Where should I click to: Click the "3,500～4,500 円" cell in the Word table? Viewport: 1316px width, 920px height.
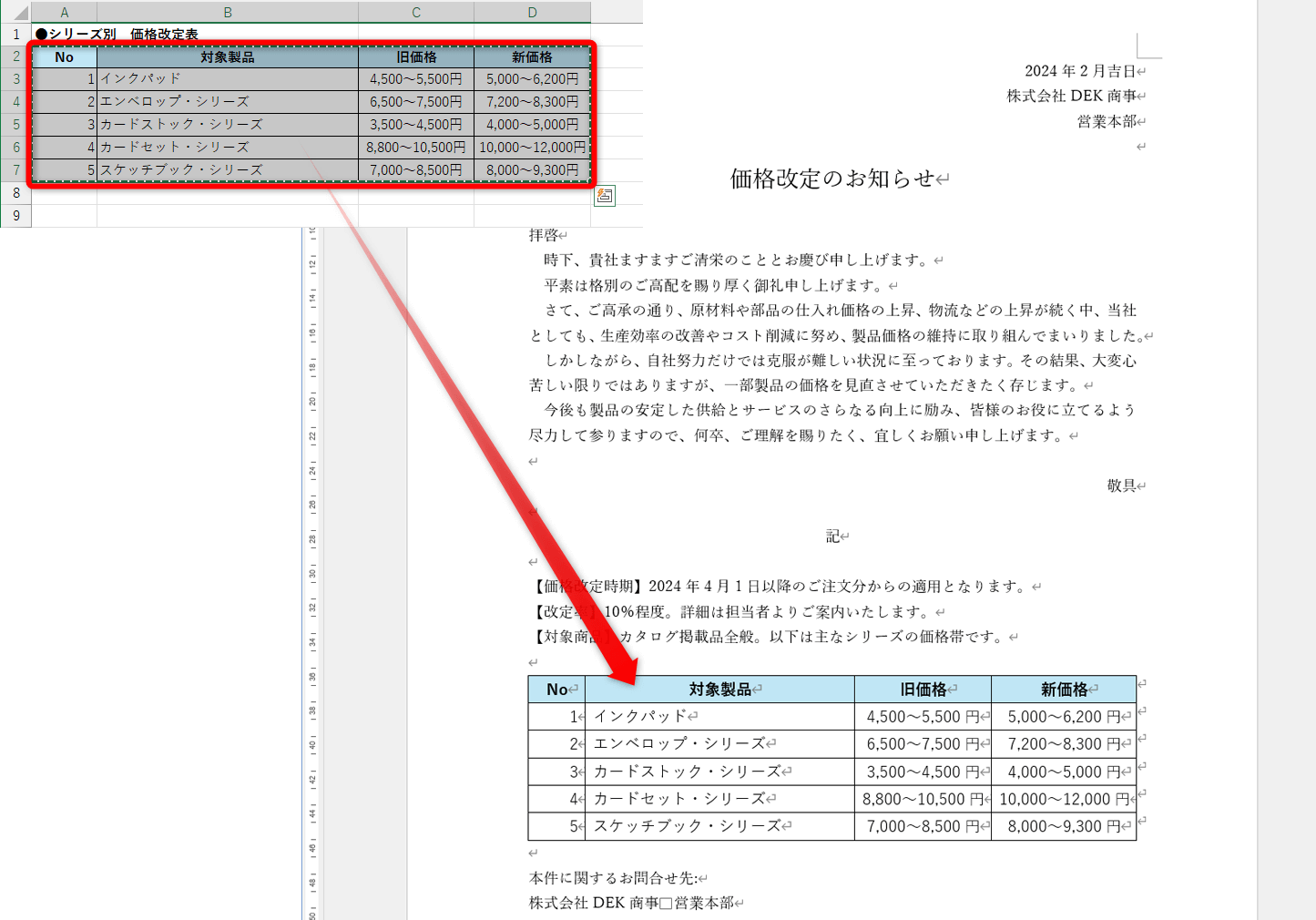[x=923, y=772]
